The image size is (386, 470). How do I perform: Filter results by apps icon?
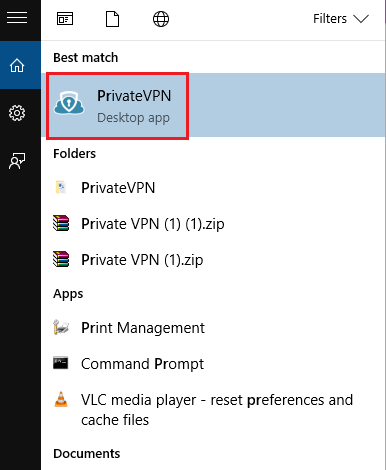[x=65, y=19]
